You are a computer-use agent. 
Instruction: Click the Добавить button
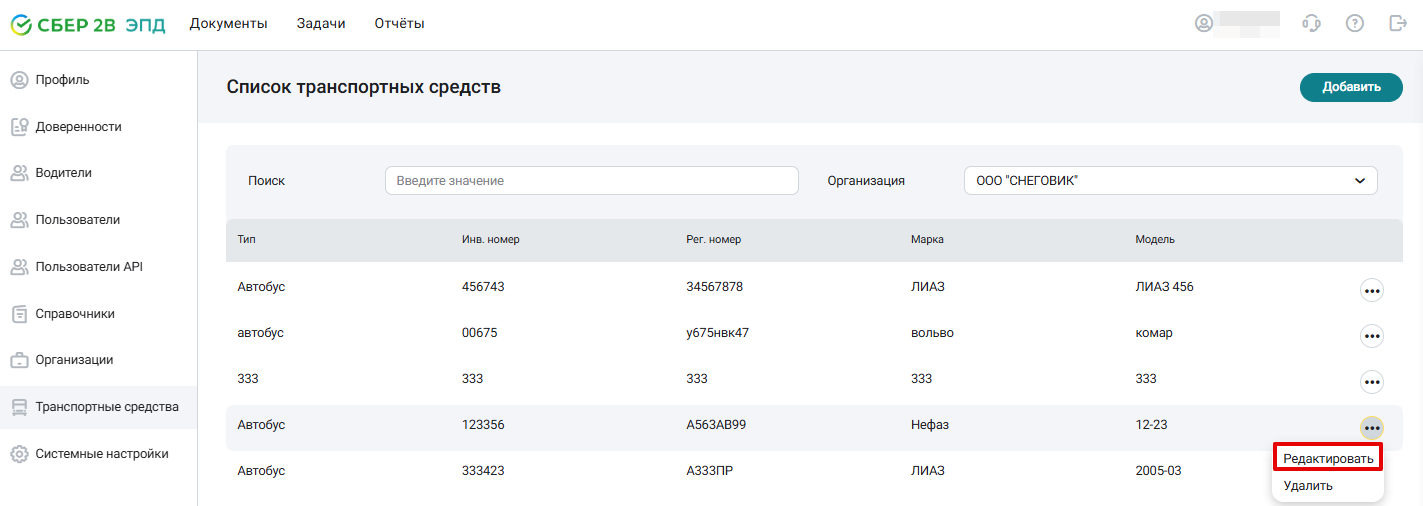1351,87
